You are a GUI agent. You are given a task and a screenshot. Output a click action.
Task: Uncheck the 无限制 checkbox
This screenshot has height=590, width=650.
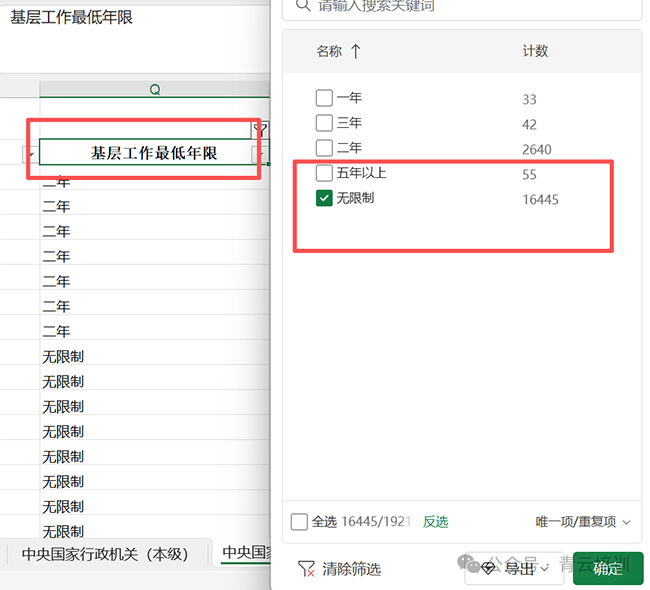point(324,198)
